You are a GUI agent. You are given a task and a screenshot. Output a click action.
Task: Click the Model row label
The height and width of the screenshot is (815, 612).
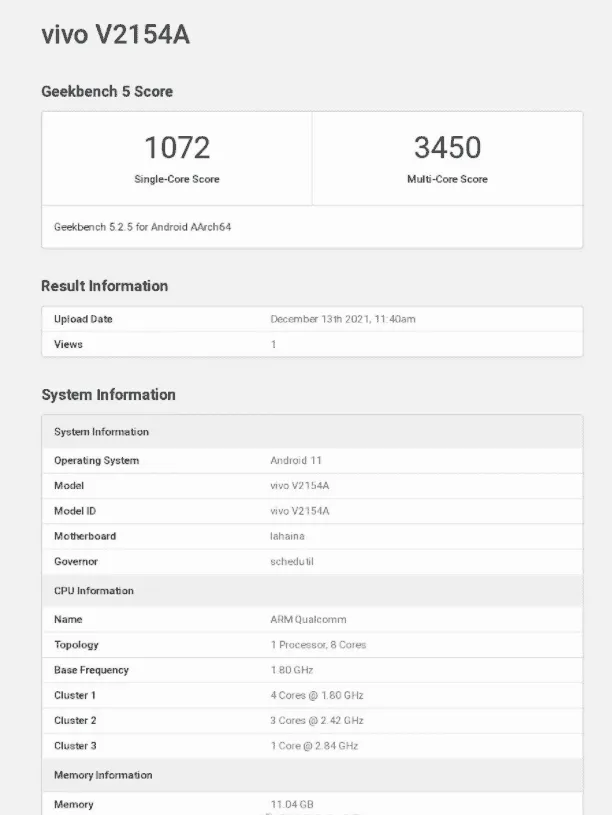click(69, 485)
